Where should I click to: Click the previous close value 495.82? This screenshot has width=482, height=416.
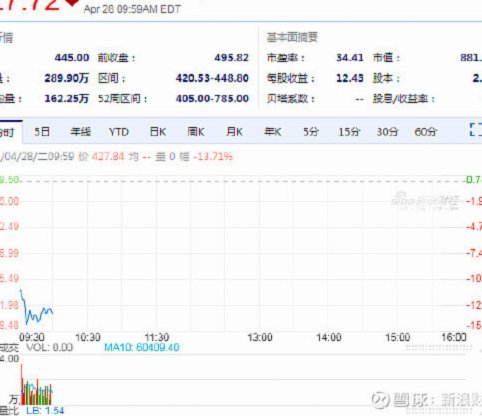(231, 57)
